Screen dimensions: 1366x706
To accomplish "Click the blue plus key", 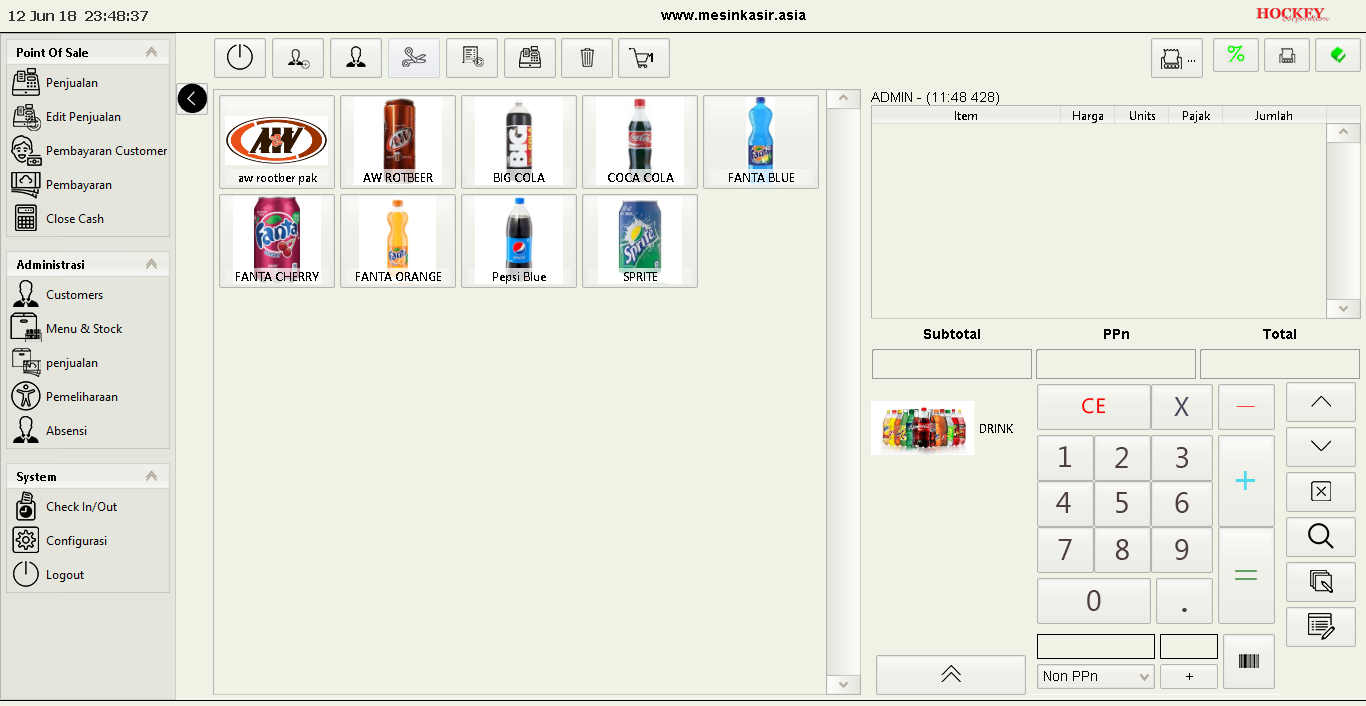I will [1246, 481].
